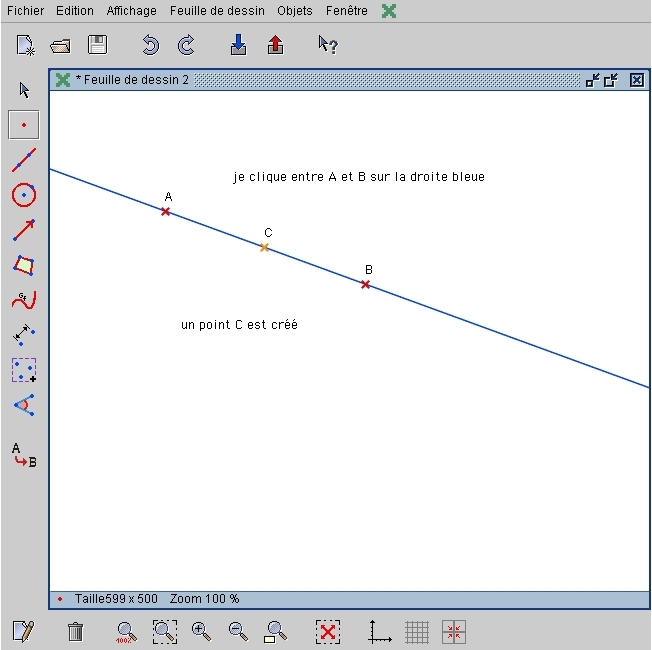
Task: Select the arrow pointer tool
Action: 24,90
